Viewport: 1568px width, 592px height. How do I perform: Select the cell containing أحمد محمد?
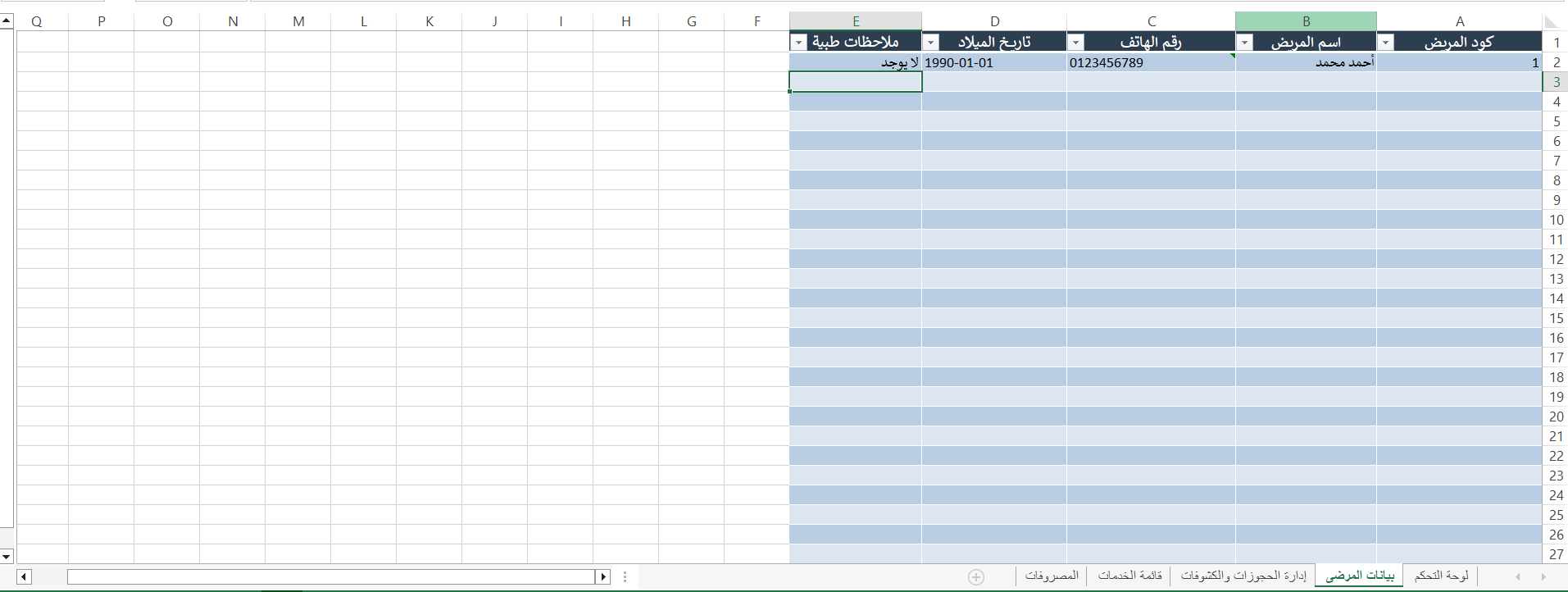coord(1306,62)
